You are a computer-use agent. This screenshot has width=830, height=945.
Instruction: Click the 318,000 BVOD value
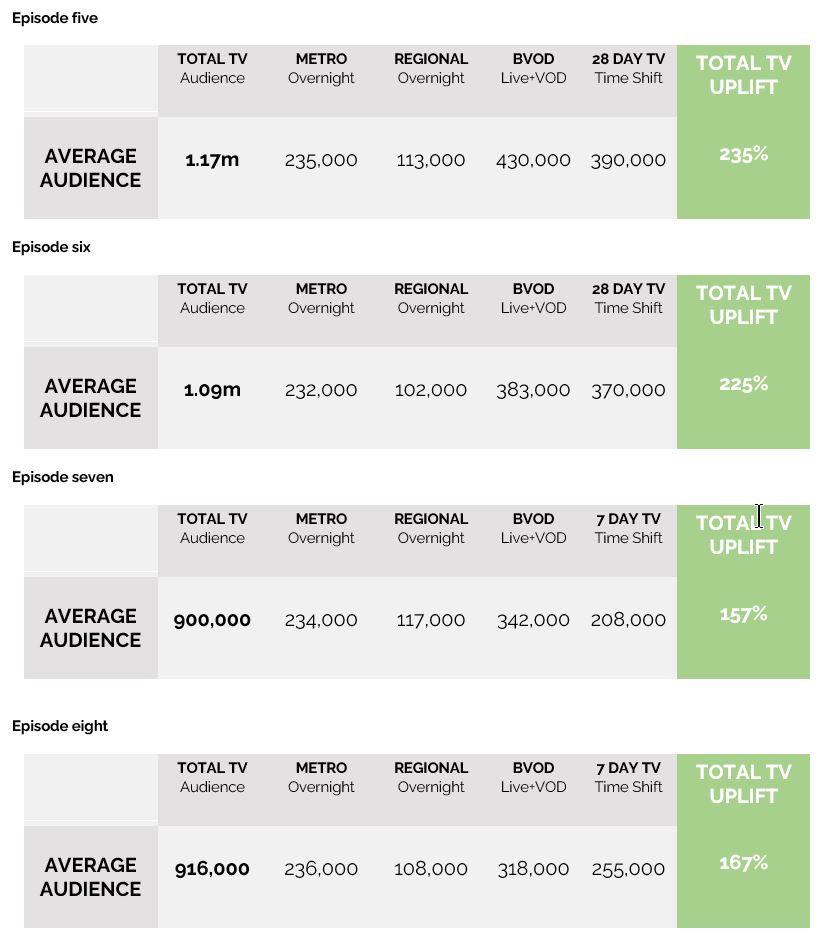tap(533, 869)
